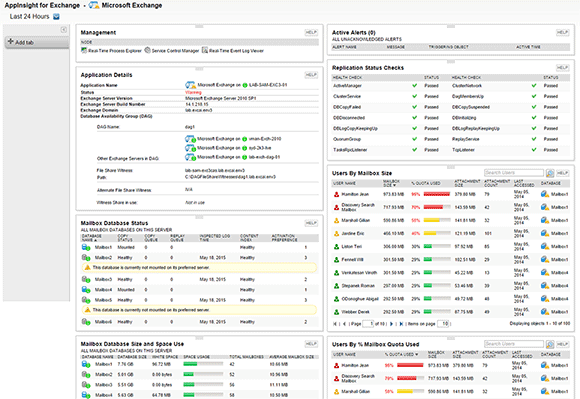Go to last page of users

tap(401, 324)
